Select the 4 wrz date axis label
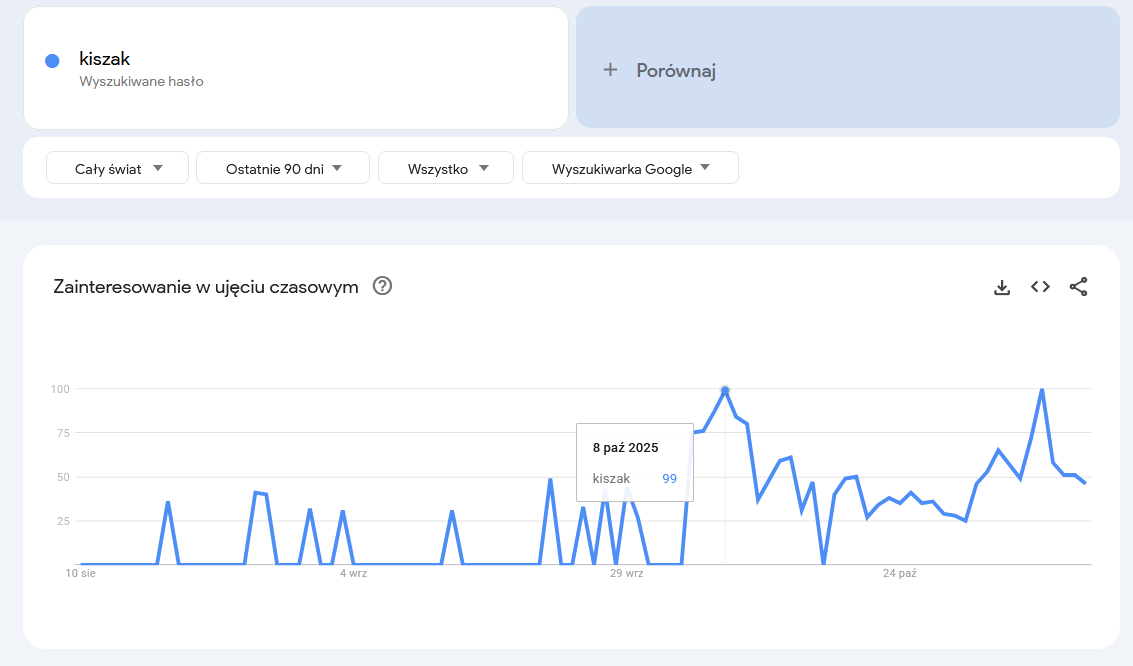This screenshot has height=666, width=1133. click(x=353, y=574)
